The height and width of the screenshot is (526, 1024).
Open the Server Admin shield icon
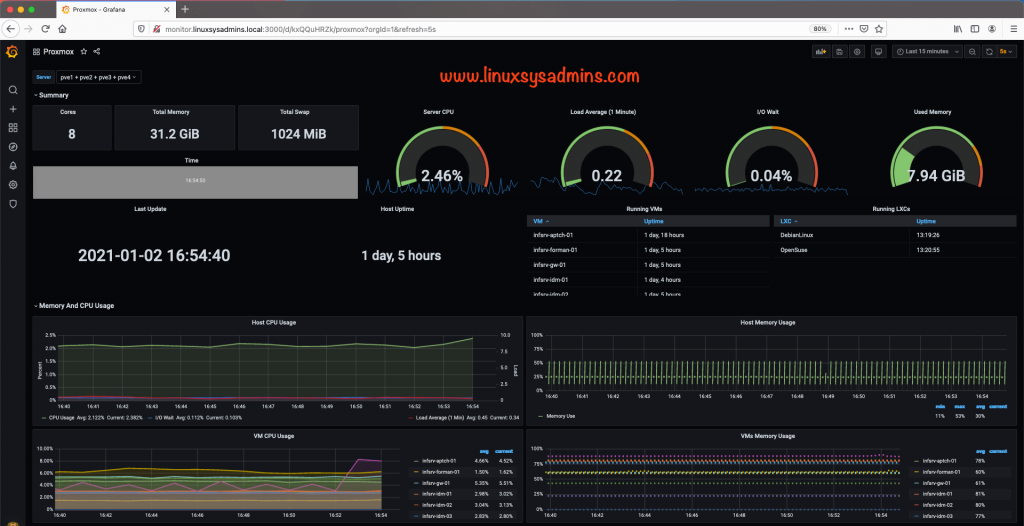click(x=12, y=204)
